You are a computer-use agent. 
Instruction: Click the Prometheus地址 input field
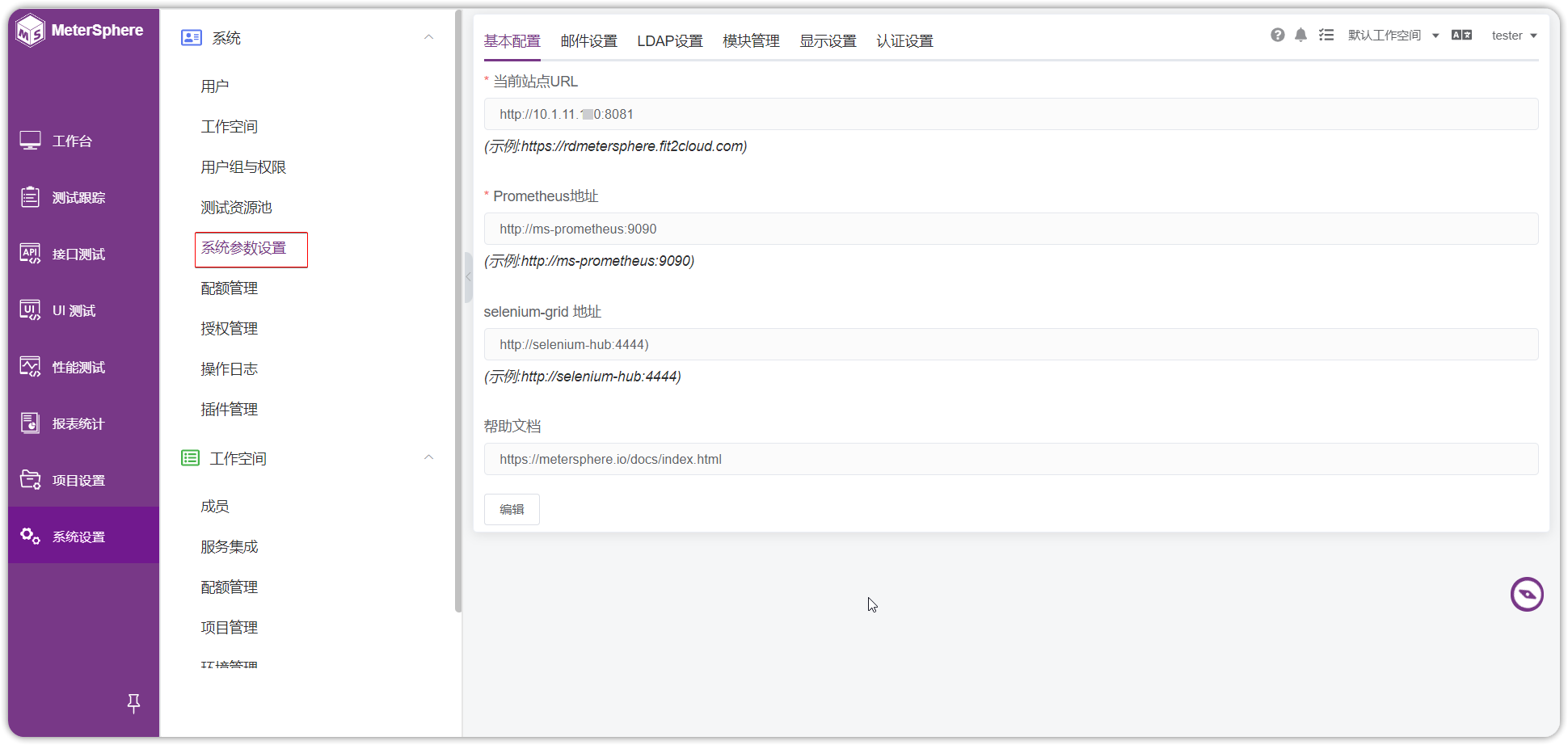pyautogui.click(x=1011, y=229)
